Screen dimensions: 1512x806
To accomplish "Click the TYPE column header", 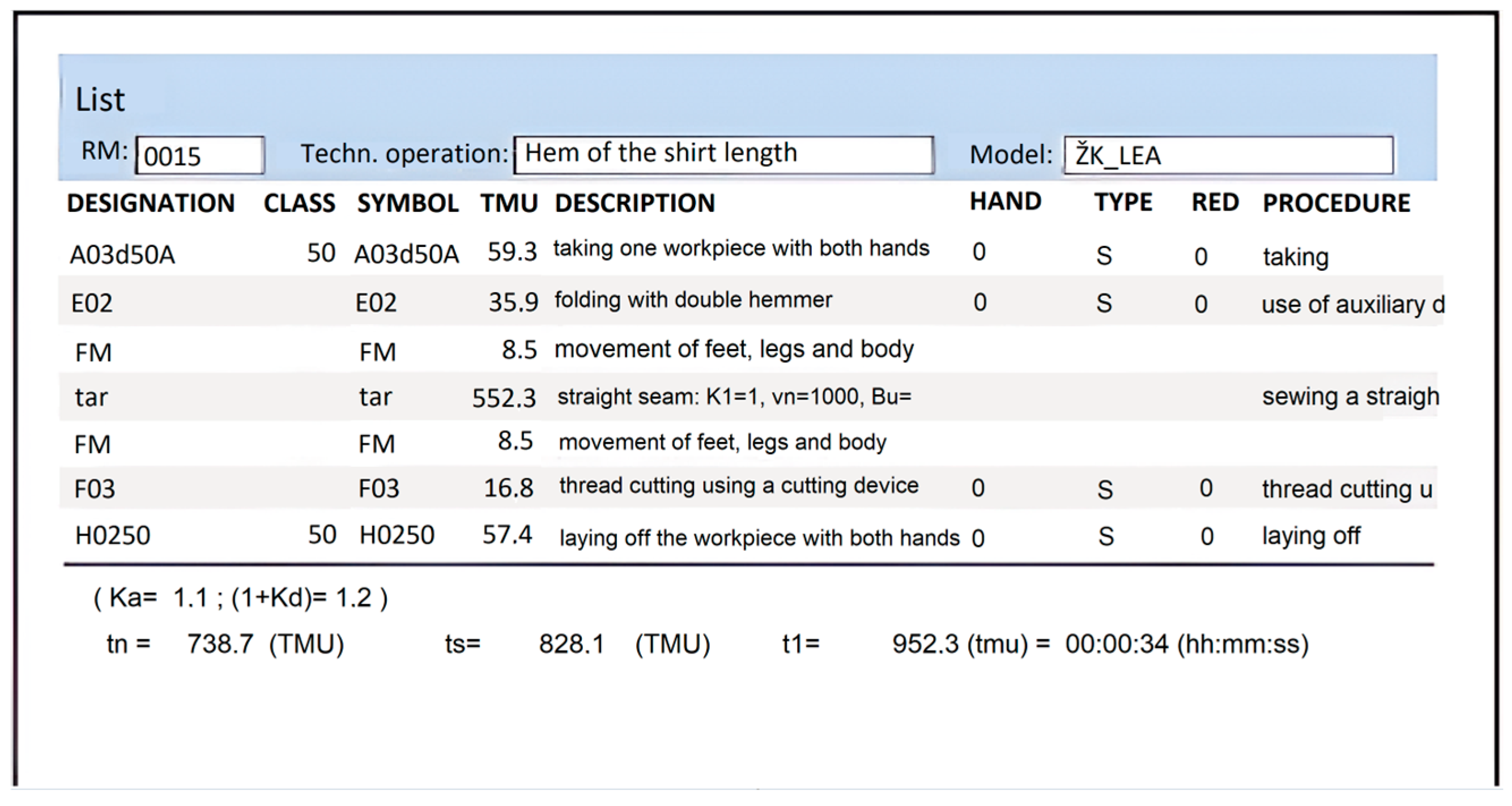I will point(1123,202).
